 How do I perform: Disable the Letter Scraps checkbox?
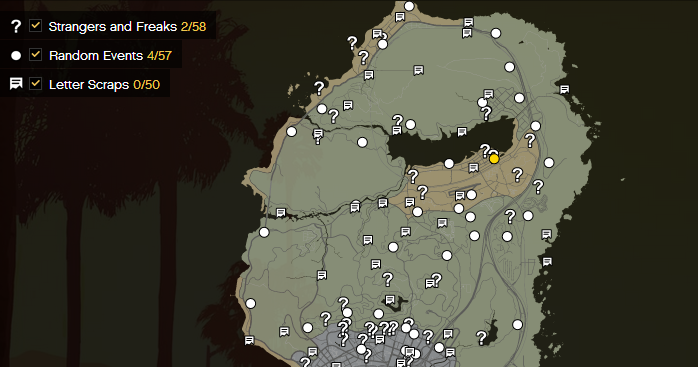point(36,84)
